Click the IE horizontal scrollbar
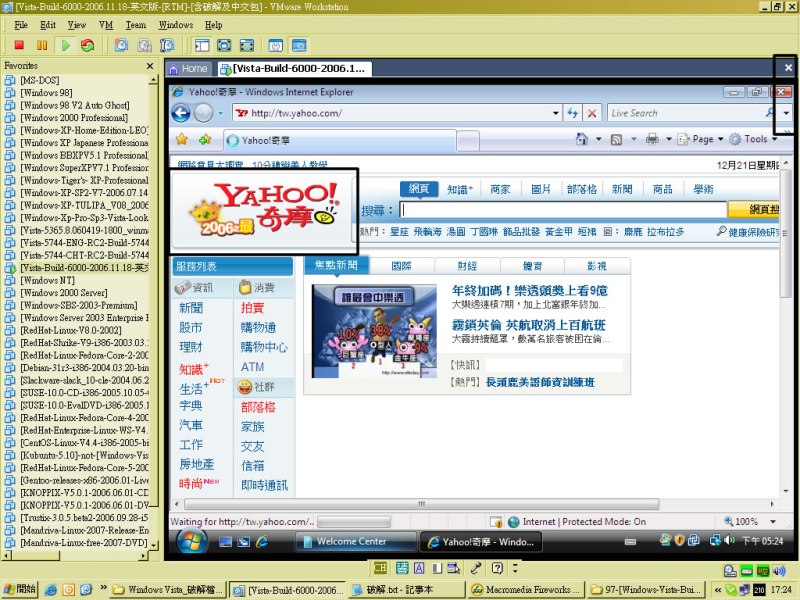This screenshot has width=800, height=600. 421,504
